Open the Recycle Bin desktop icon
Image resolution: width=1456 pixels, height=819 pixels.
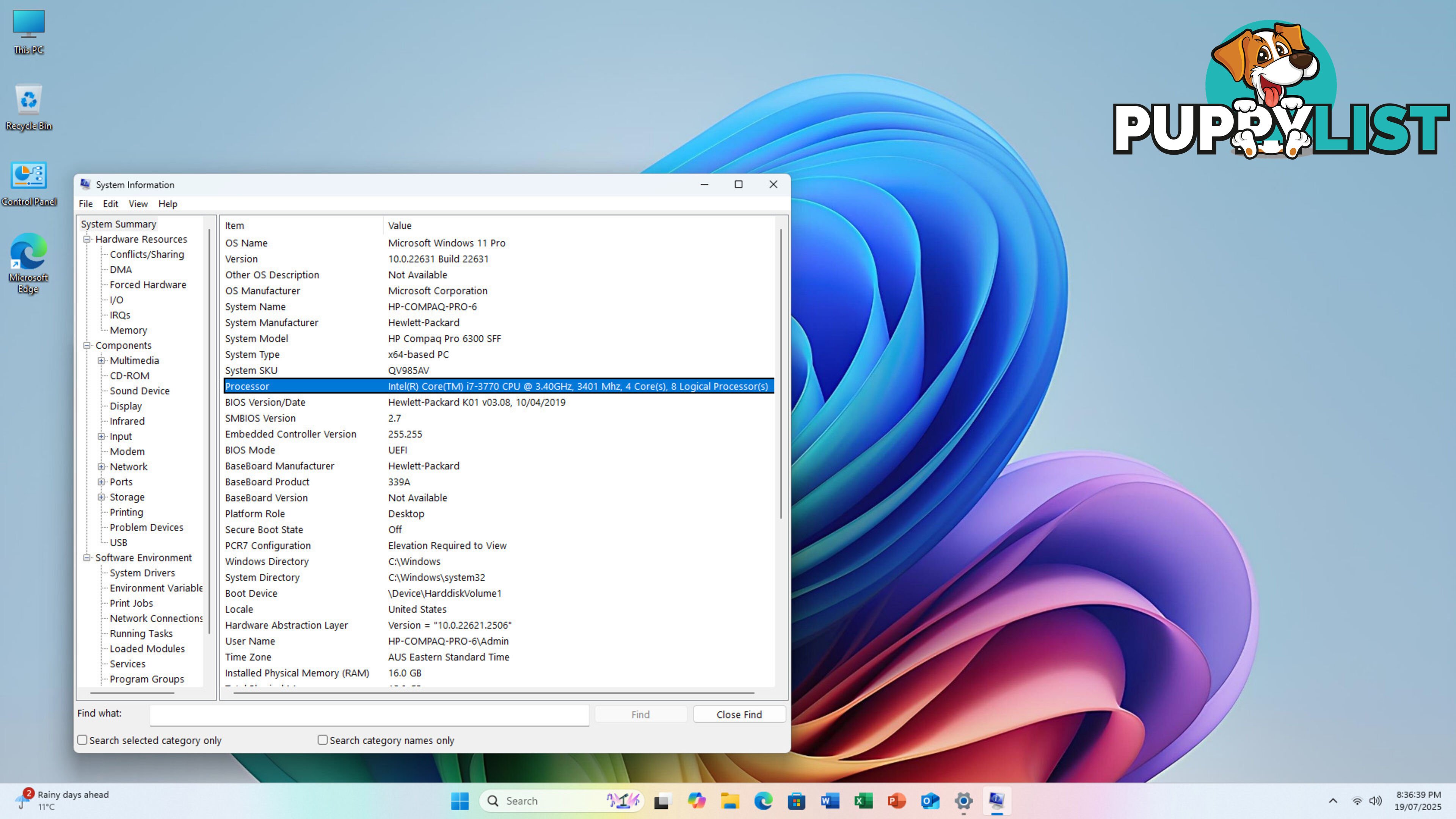click(28, 107)
